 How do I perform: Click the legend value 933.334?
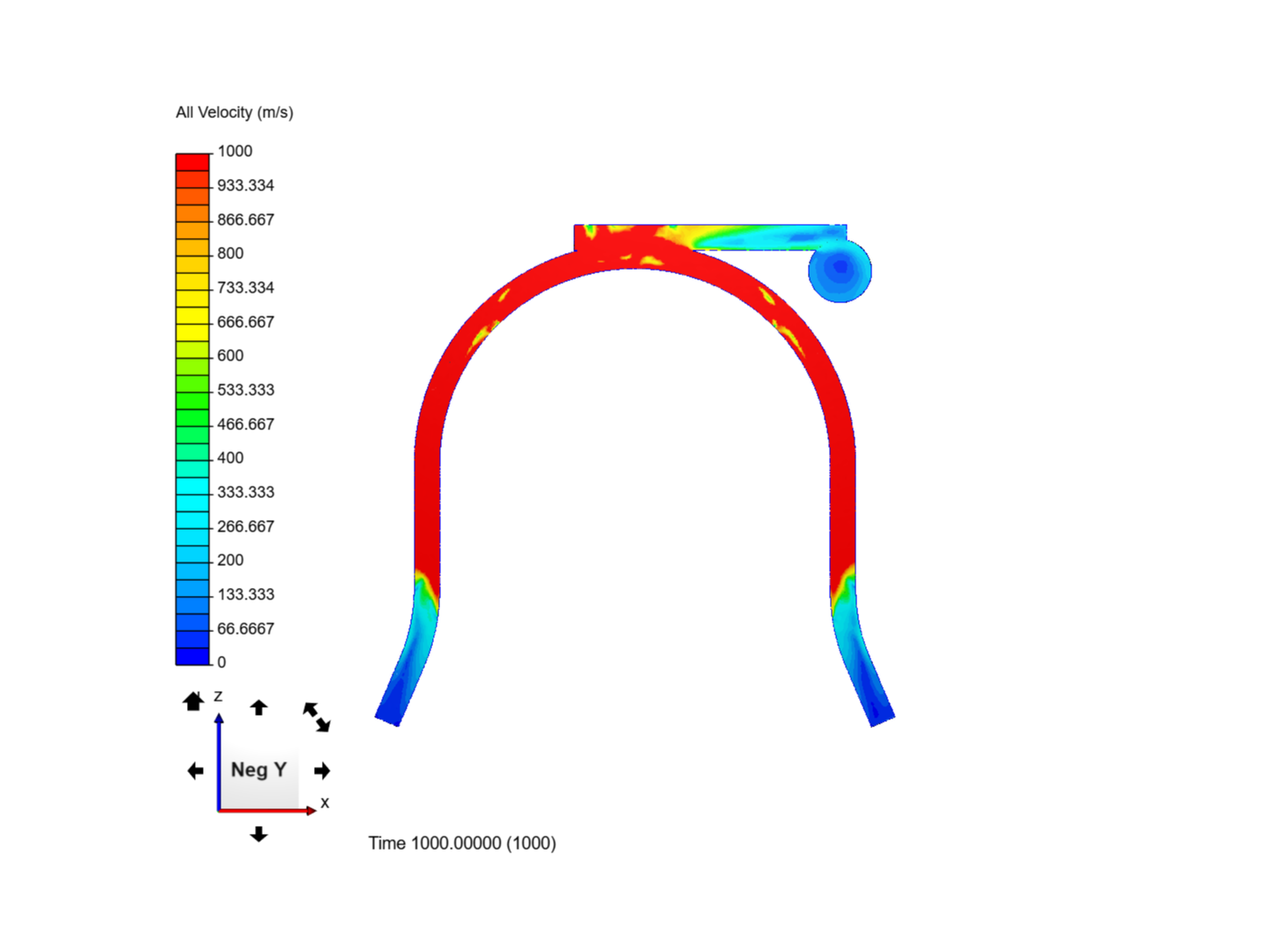click(246, 185)
